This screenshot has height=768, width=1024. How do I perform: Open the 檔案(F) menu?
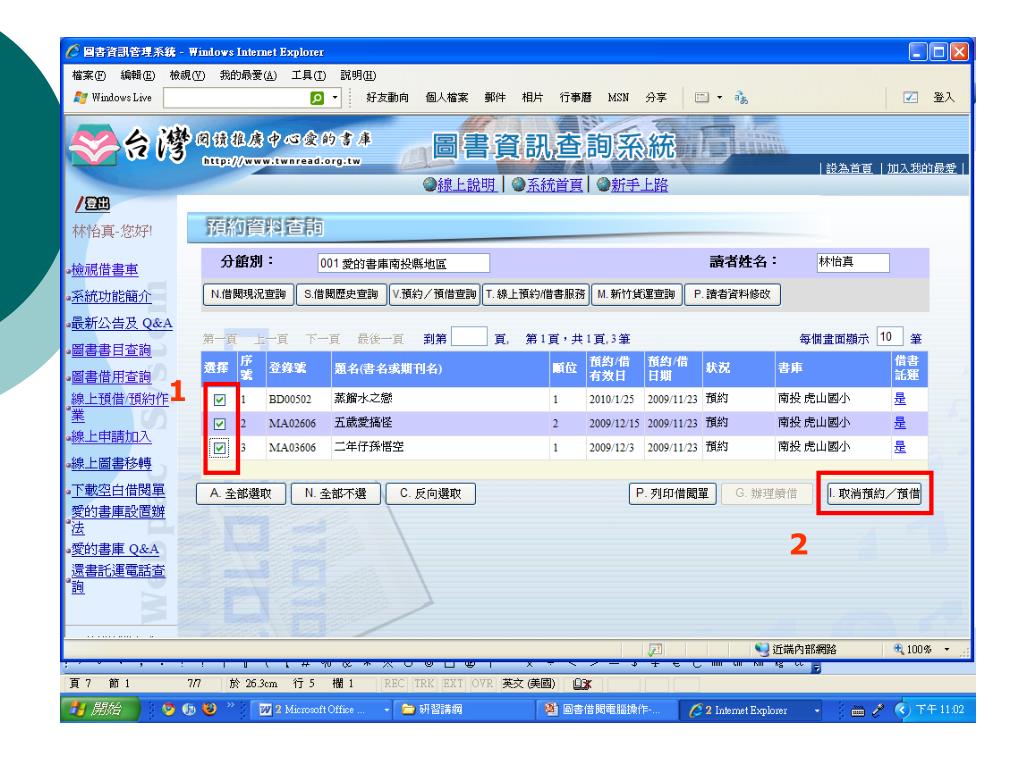pyautogui.click(x=89, y=76)
